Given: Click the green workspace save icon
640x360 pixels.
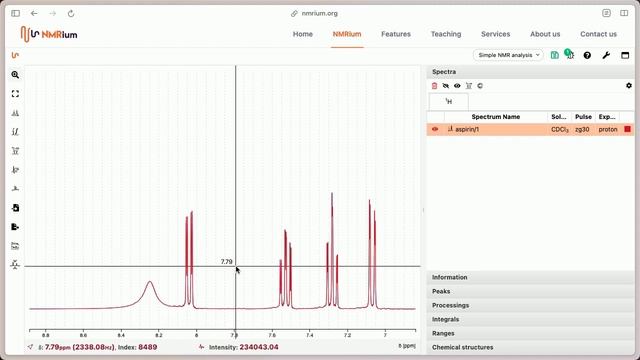Looking at the screenshot, I should click(554, 55).
